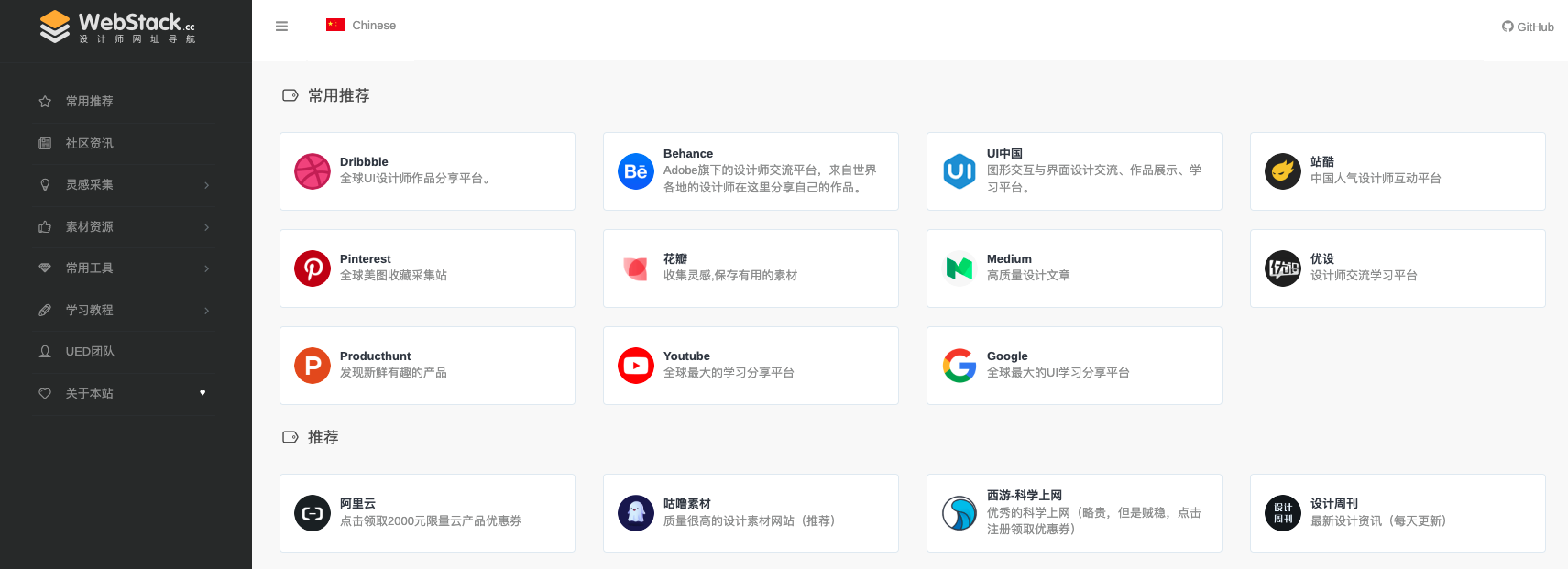1568x569 pixels.
Task: Open the 阿里云 coupon card
Action: click(x=427, y=513)
